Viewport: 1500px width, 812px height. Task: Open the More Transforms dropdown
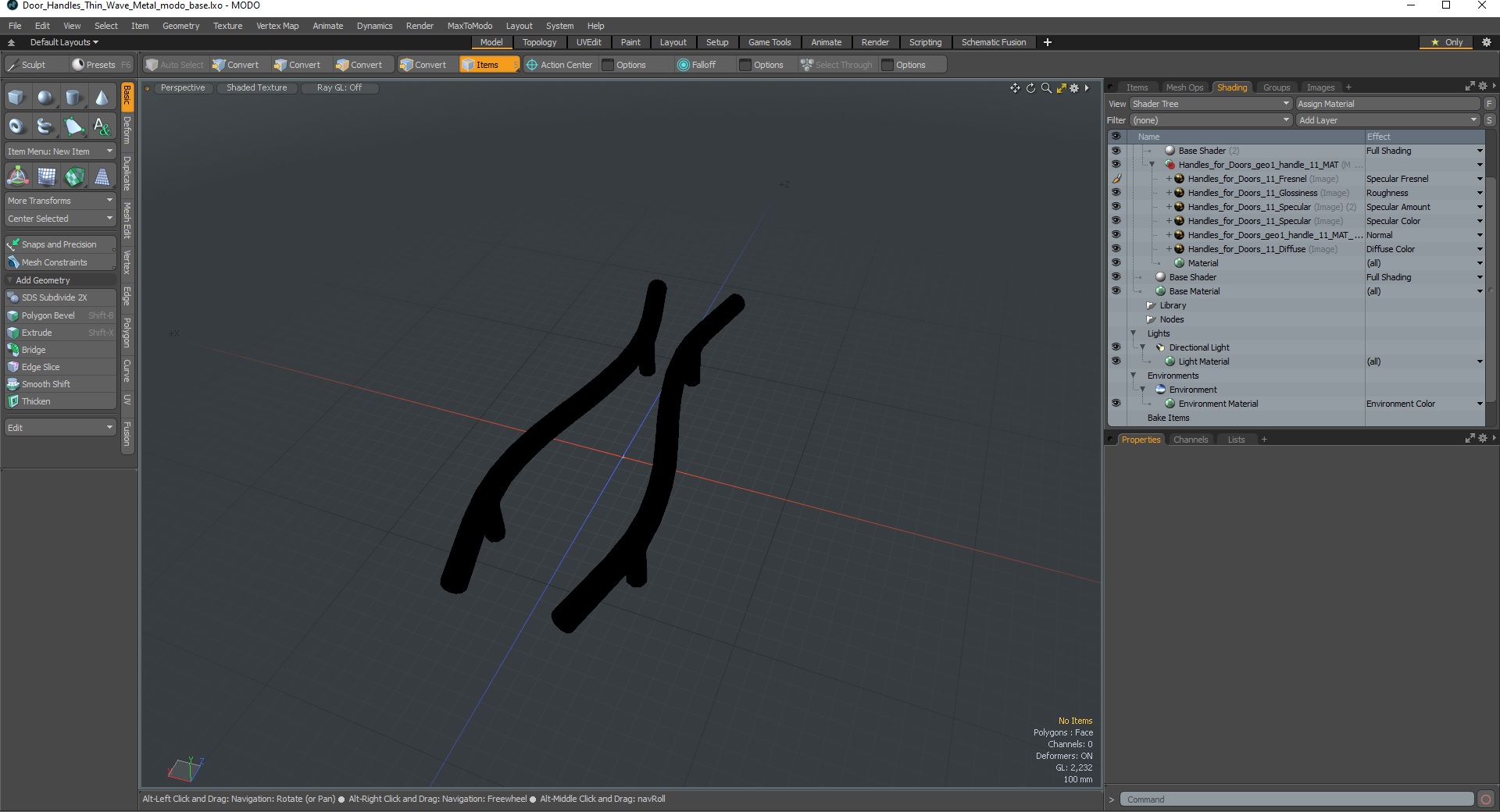point(60,201)
